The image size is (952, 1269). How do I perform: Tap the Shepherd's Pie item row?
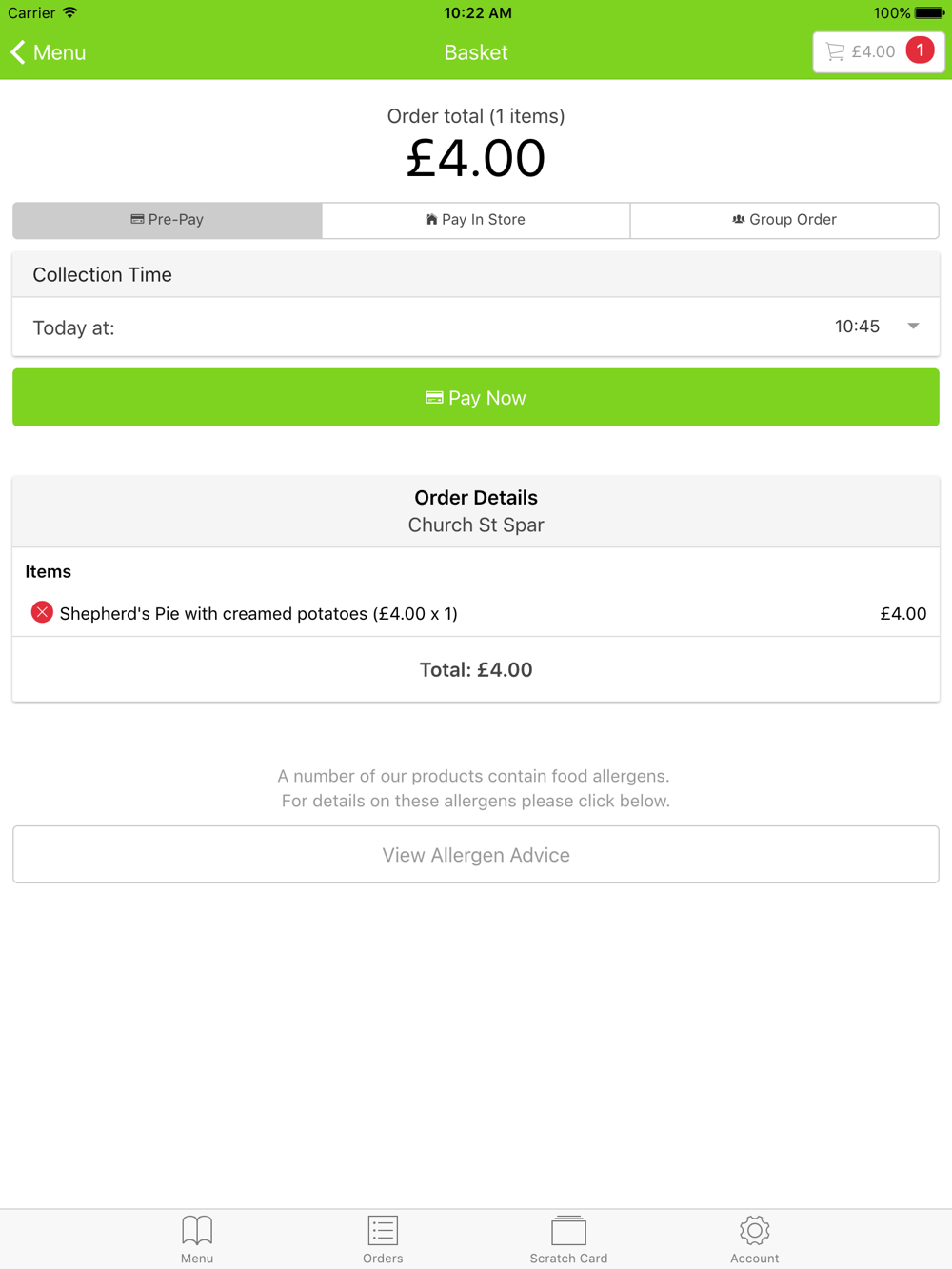pyautogui.click(x=476, y=613)
